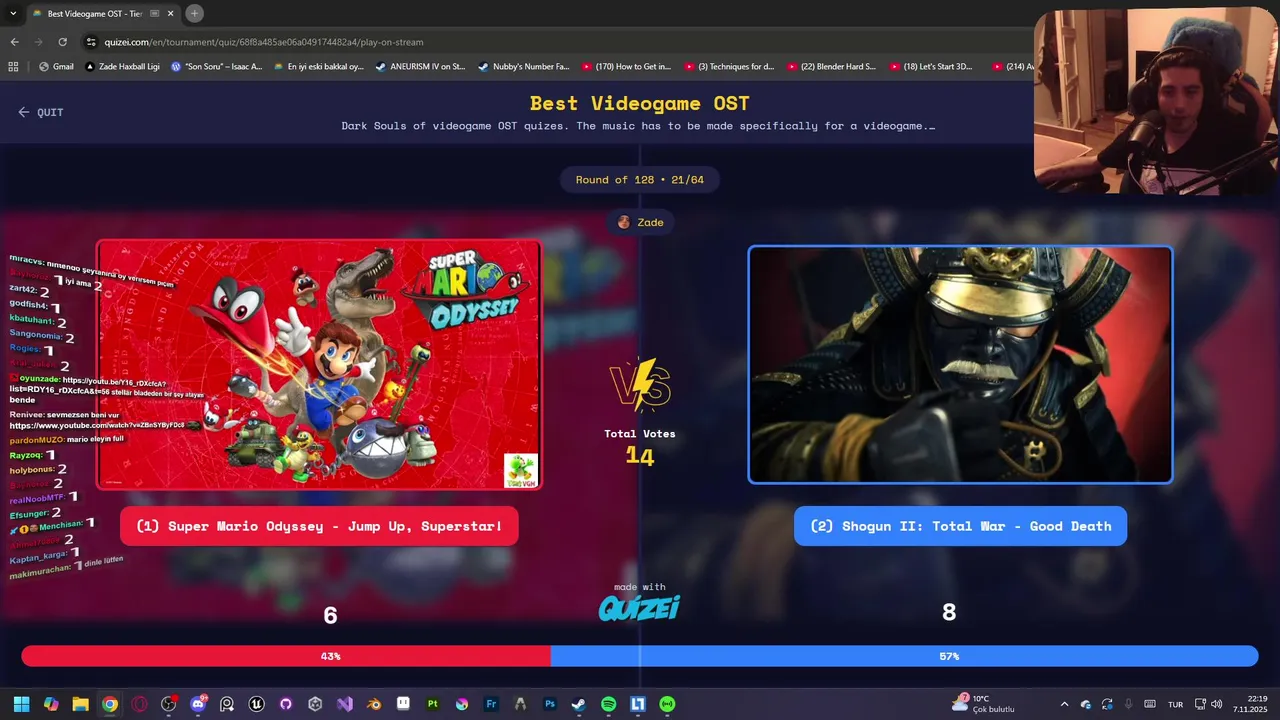Click the Zade host name badge
This screenshot has height=720, width=1280.
click(x=640, y=222)
